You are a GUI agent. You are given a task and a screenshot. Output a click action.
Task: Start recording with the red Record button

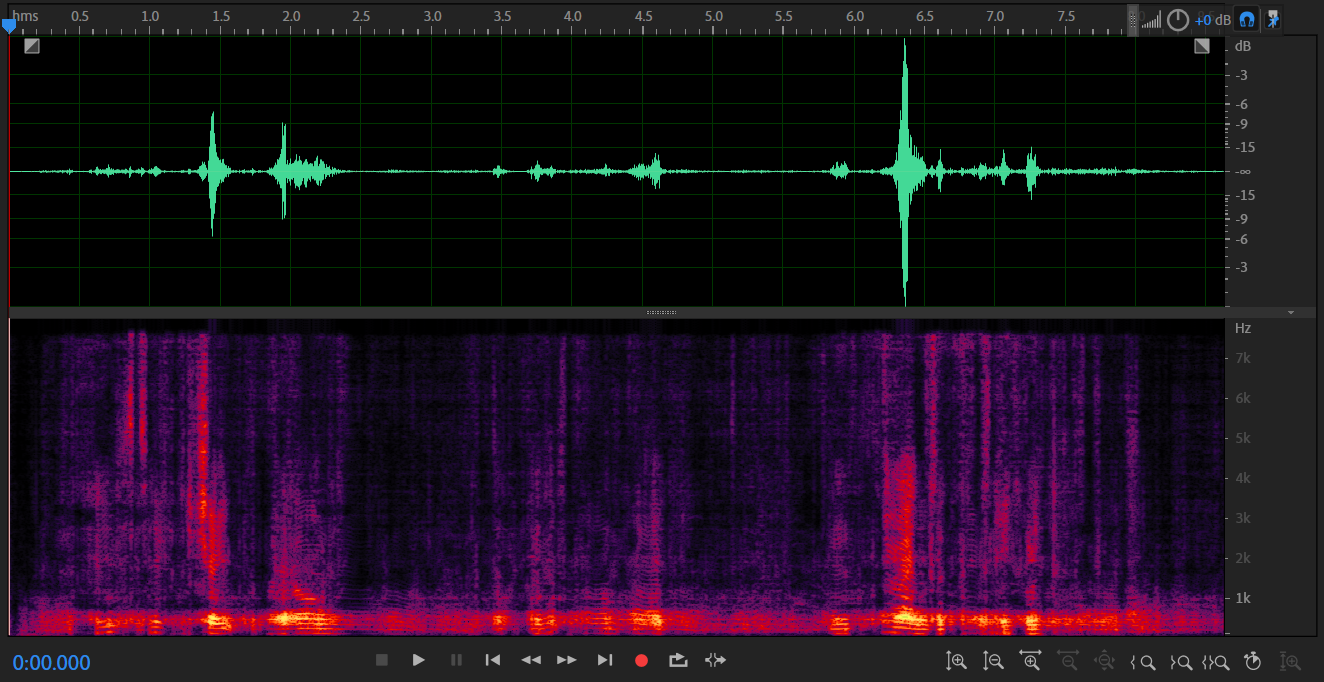[642, 660]
